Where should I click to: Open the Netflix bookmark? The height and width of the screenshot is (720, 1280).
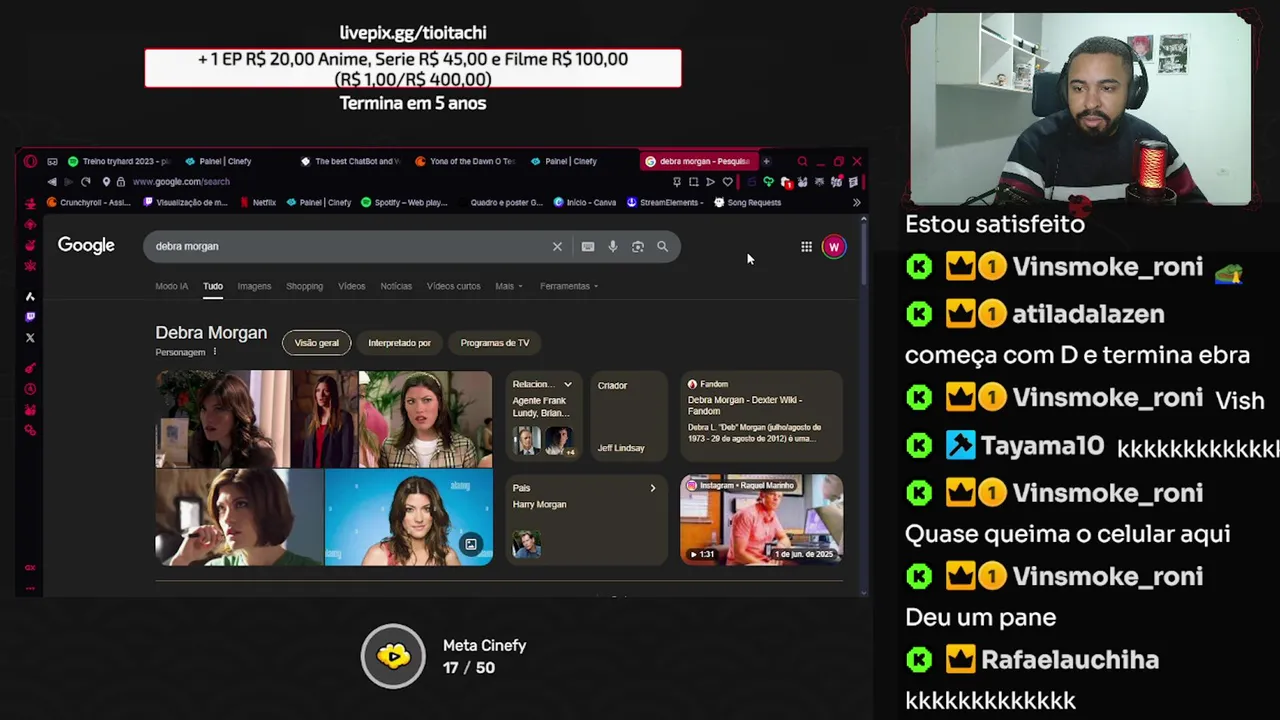[258, 202]
